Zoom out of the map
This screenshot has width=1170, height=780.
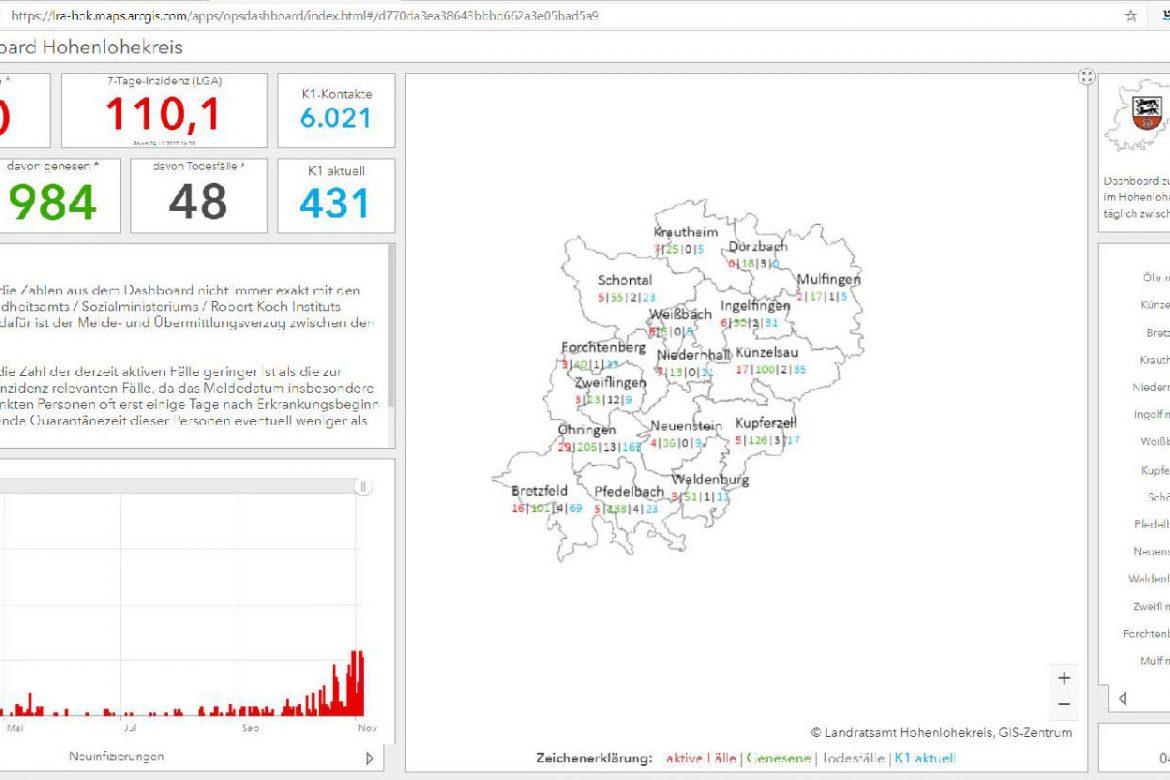(x=1063, y=704)
